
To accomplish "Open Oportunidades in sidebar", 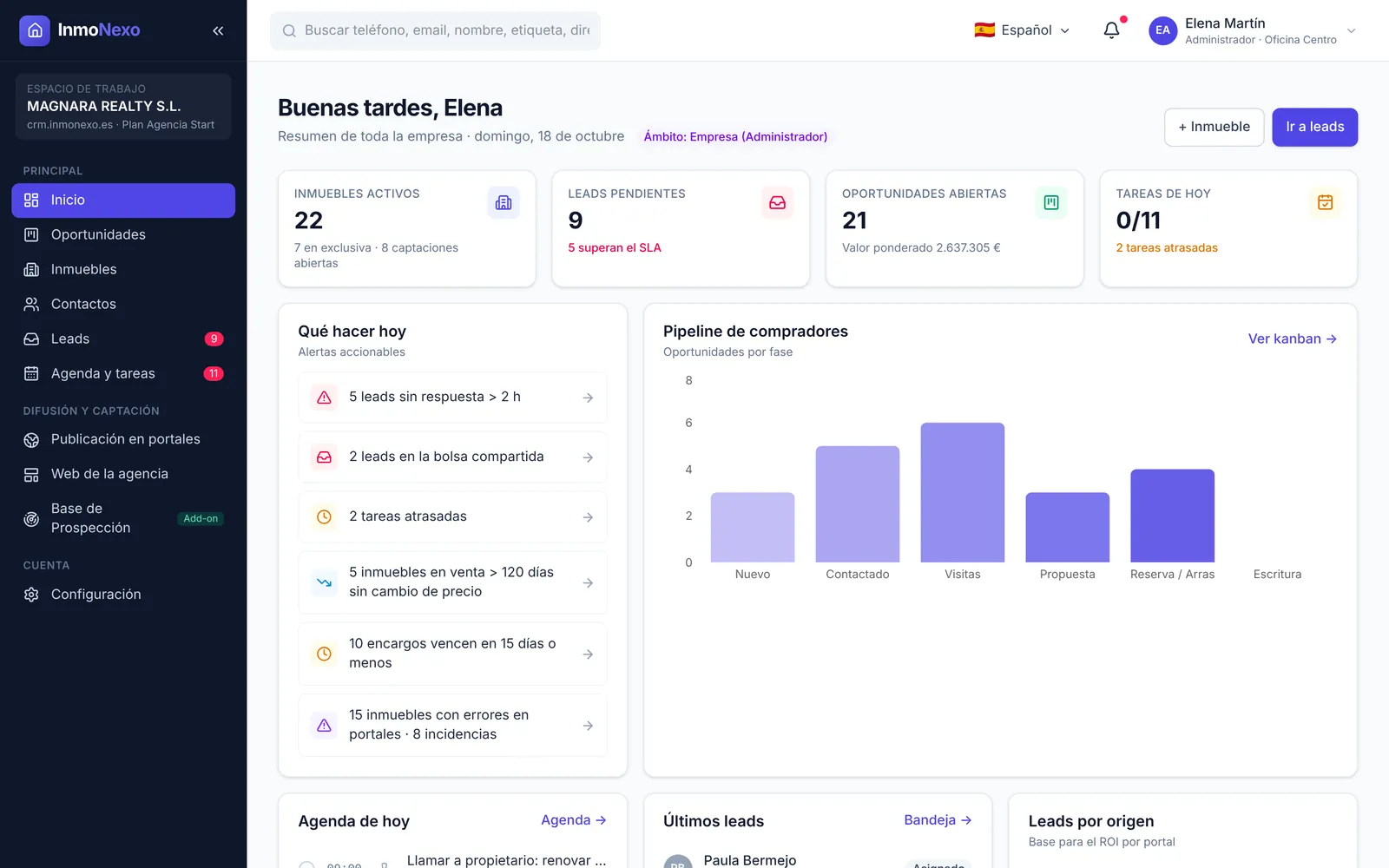I will [x=123, y=235].
